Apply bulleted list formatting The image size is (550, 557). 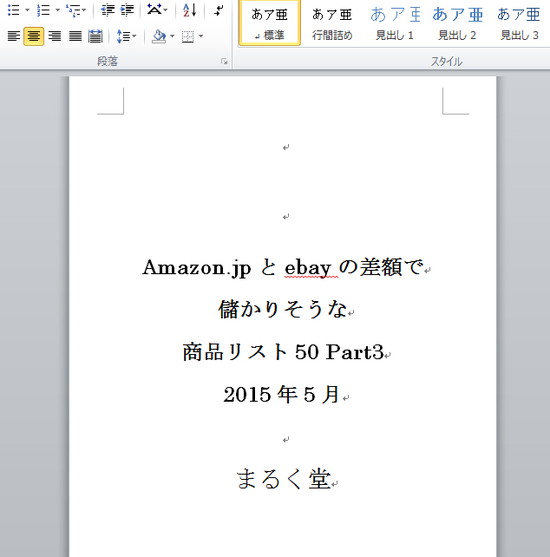pyautogui.click(x=14, y=10)
